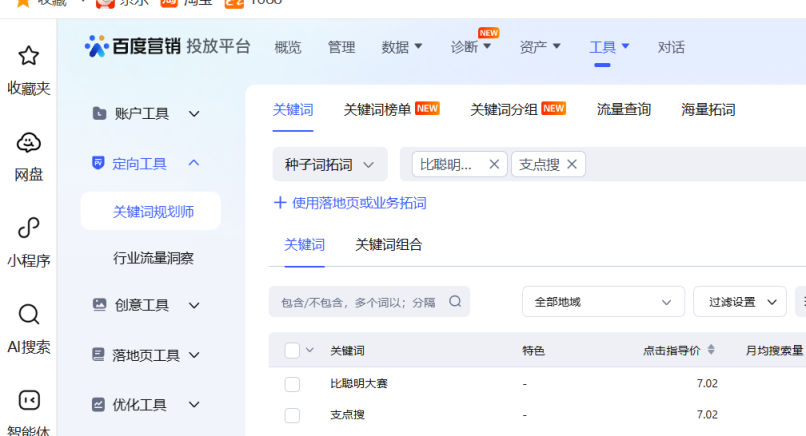This screenshot has width=806, height=436.
Task: Expand the 账户工具 chevron
Action: tap(194, 114)
